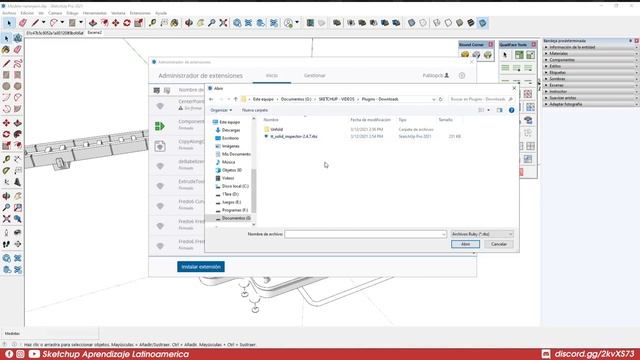Select the Unfold folder in file list
The height and width of the screenshot is (360, 640).
(276, 129)
